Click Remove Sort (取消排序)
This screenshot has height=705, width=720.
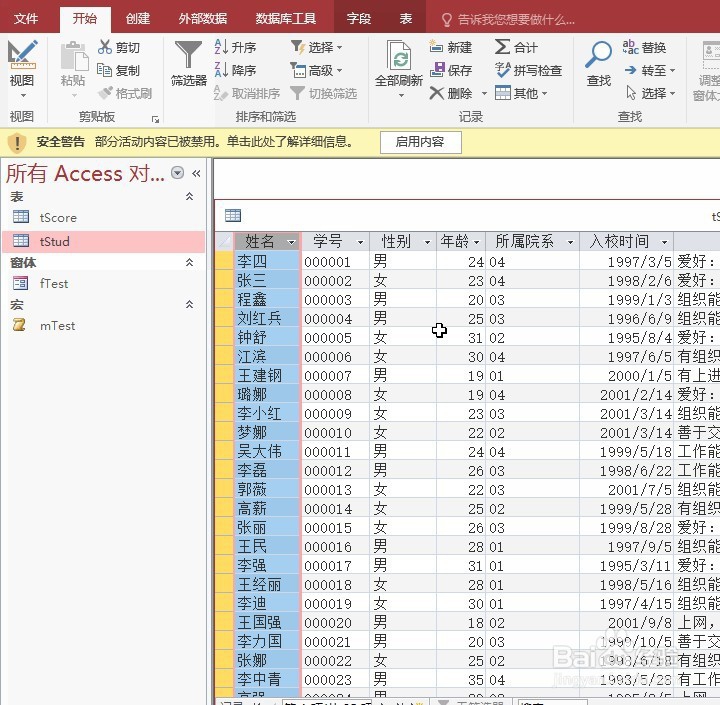click(247, 93)
